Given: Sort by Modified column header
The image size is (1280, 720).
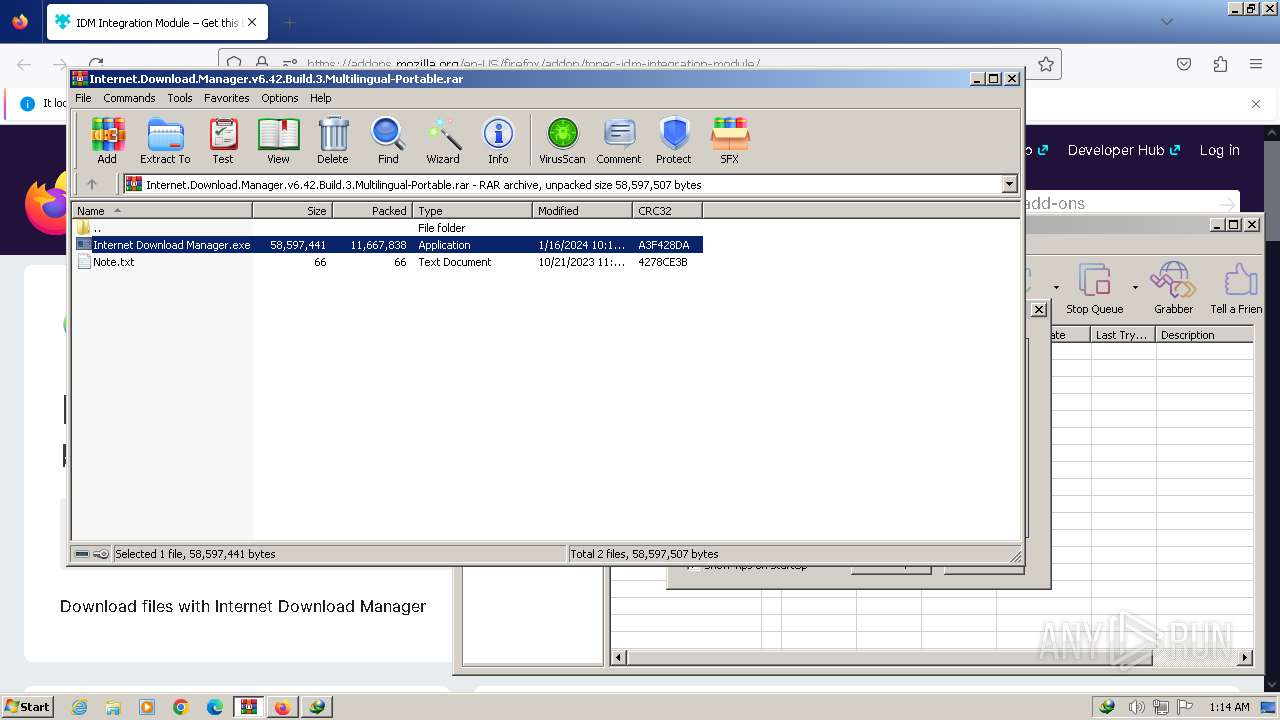Looking at the screenshot, I should tap(582, 210).
